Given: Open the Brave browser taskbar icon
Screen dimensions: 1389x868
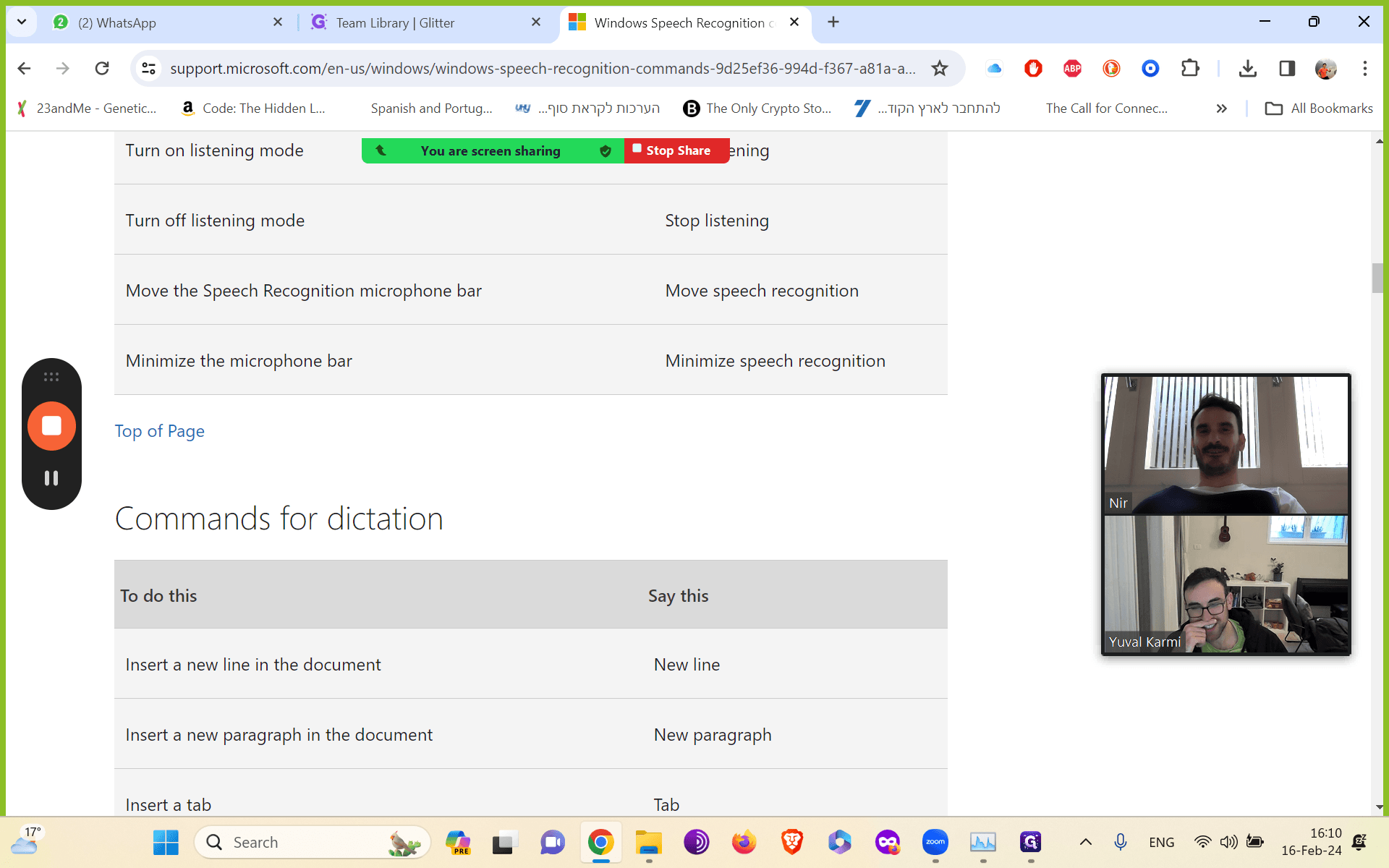Looking at the screenshot, I should tap(792, 842).
